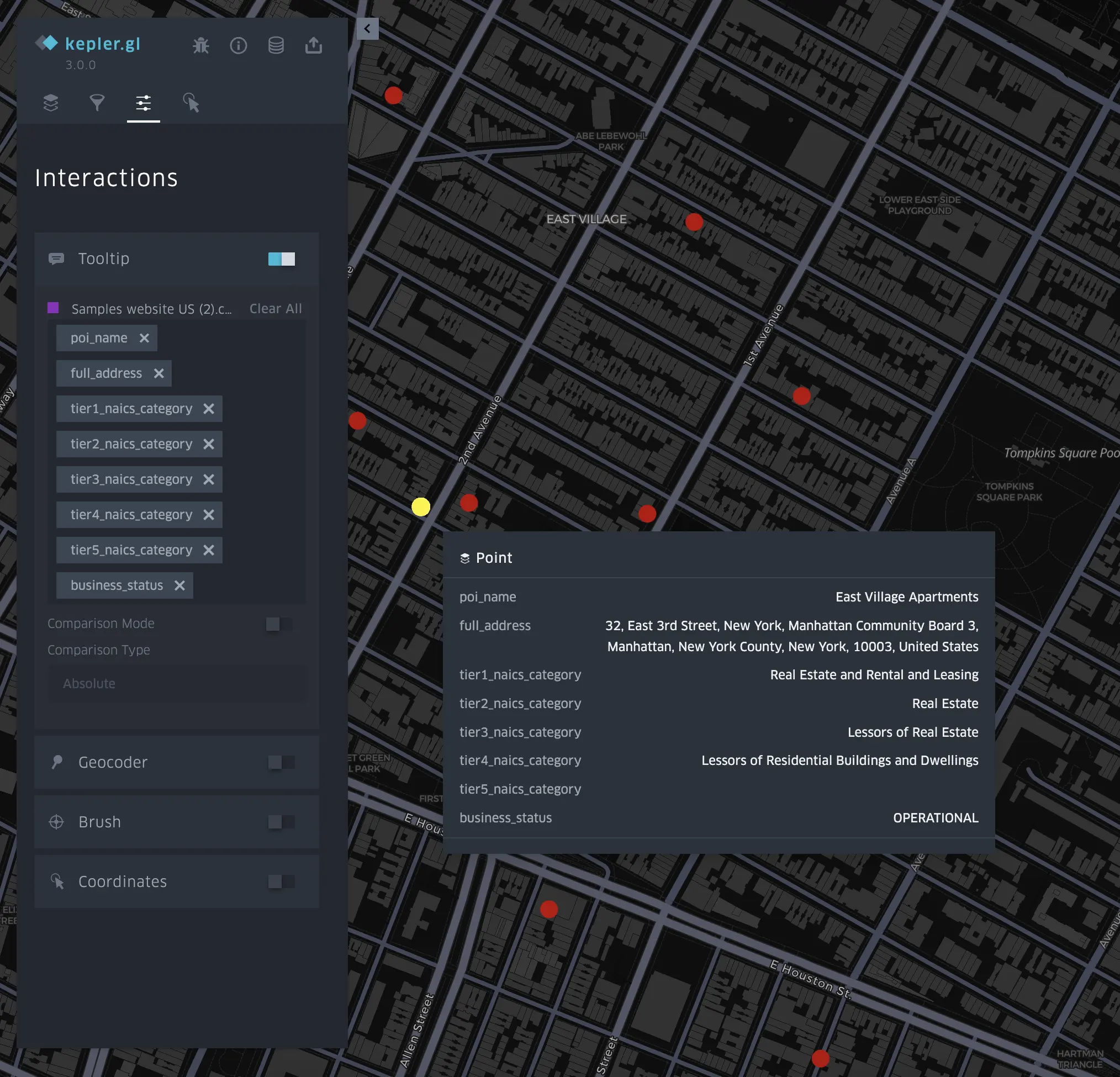Enable the Coordinates toggle
The width and height of the screenshot is (1120, 1077).
pos(280,881)
